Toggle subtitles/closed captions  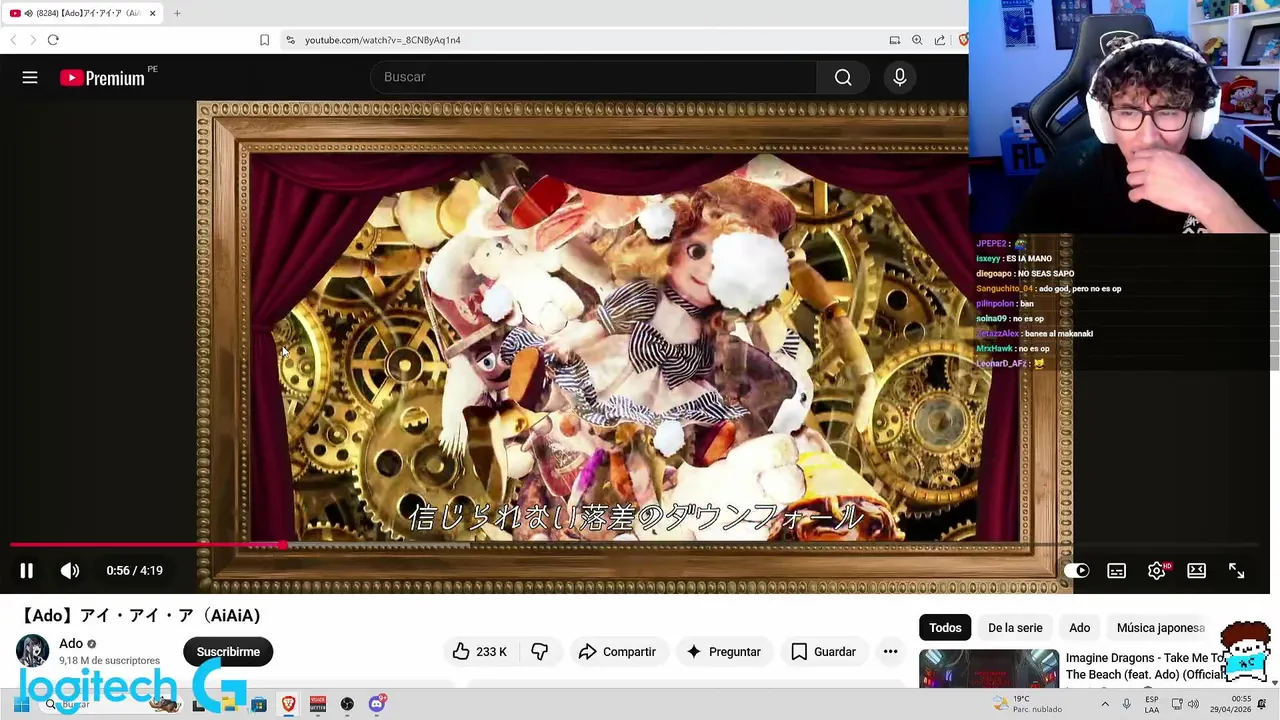1116,570
